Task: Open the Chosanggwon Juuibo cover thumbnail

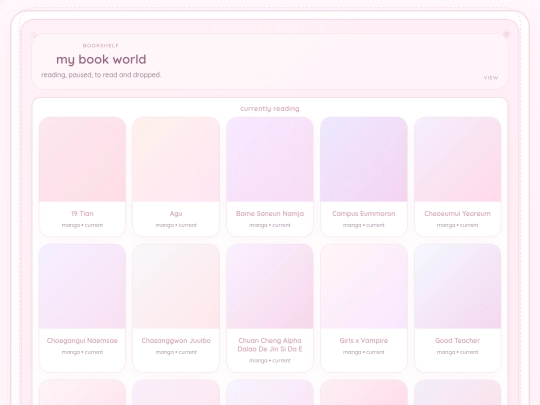Action: point(176,286)
